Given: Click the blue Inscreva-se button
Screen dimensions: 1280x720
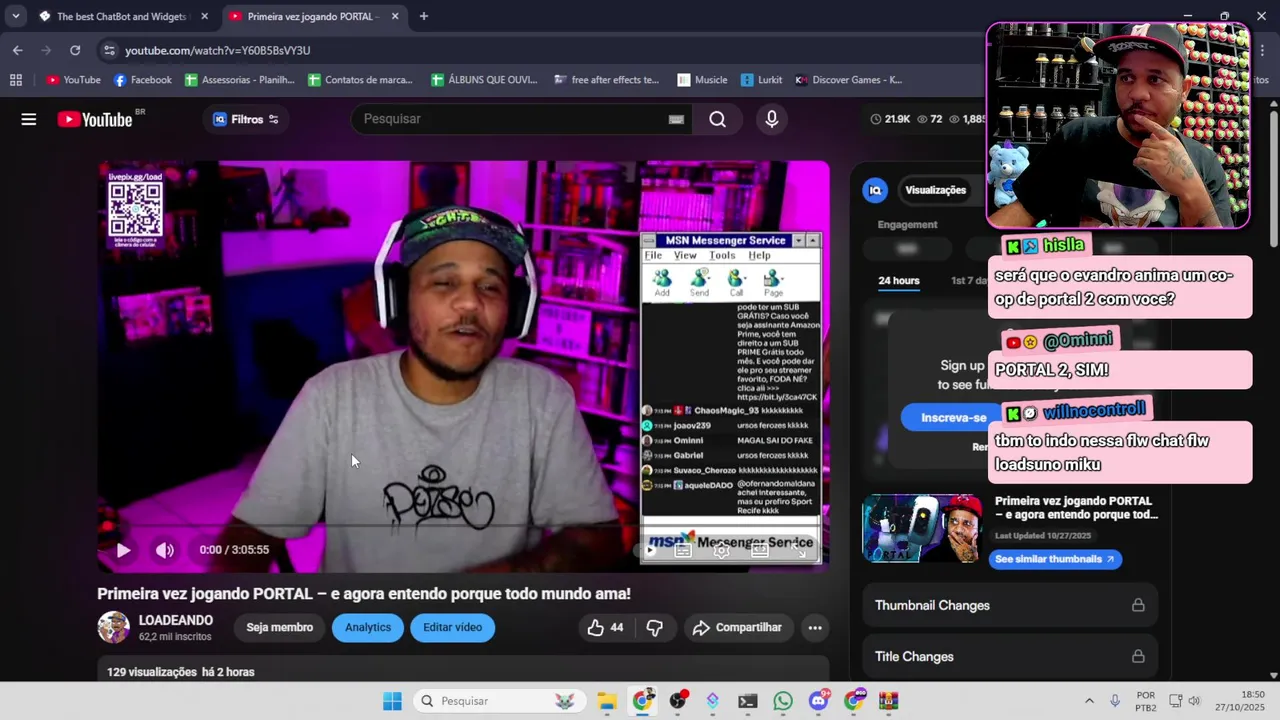Looking at the screenshot, I should [953, 417].
